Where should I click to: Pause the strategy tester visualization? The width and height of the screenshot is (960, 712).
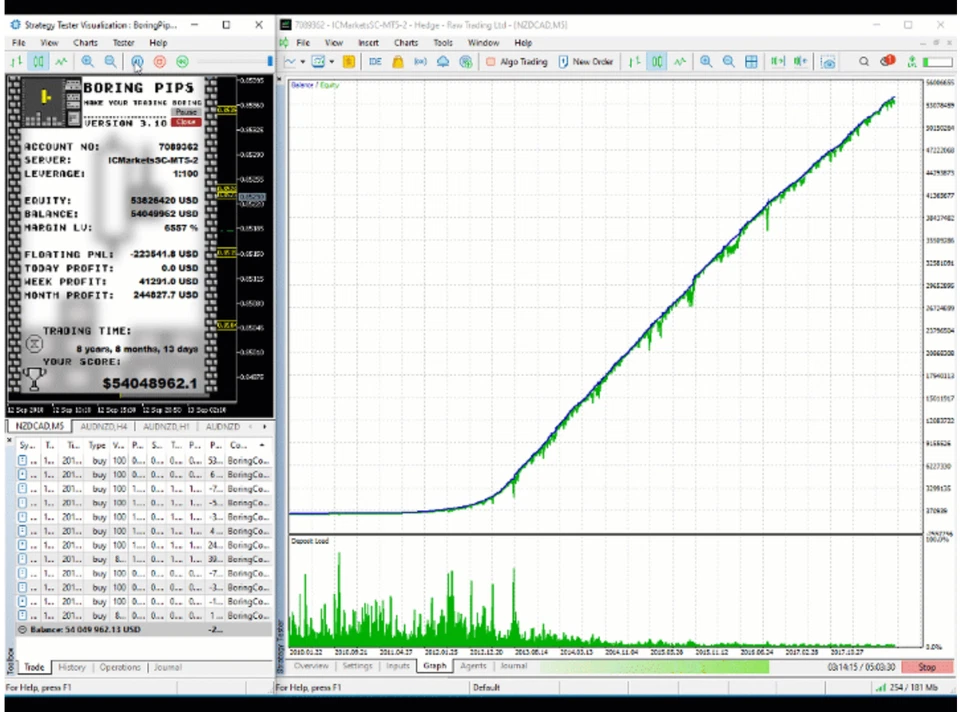(x=136, y=62)
